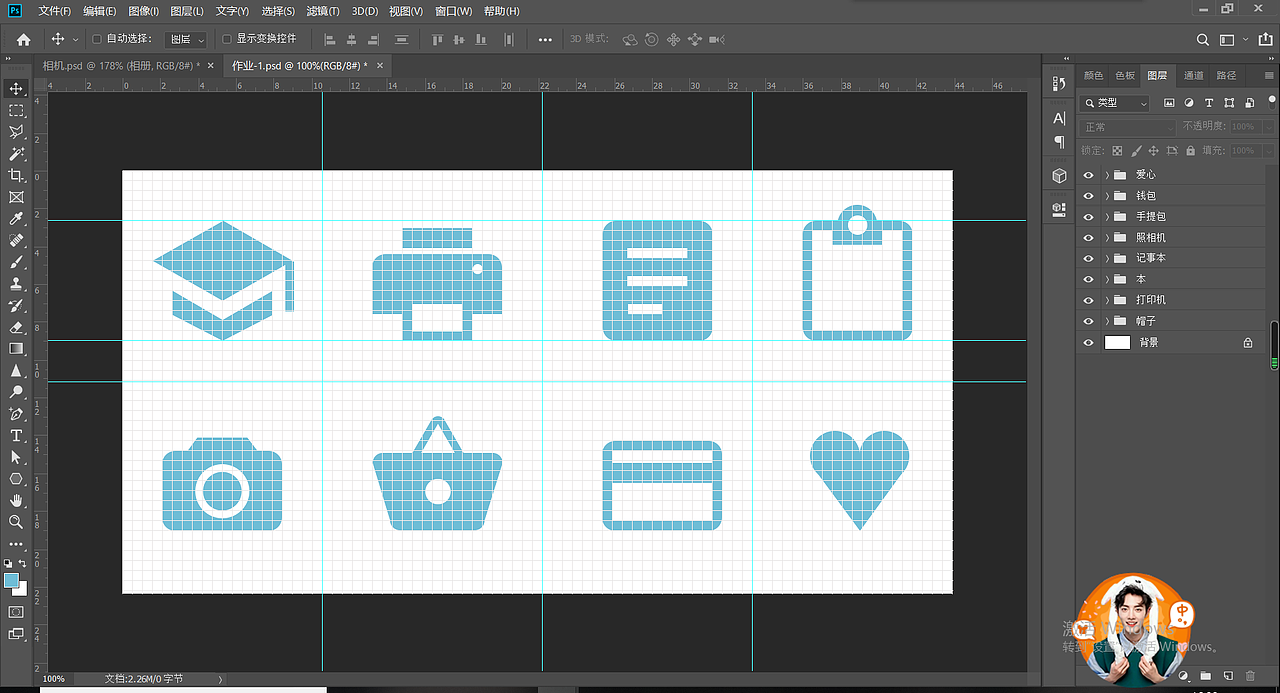Select the Clone Stamp tool
This screenshot has height=693, width=1280.
coord(16,284)
